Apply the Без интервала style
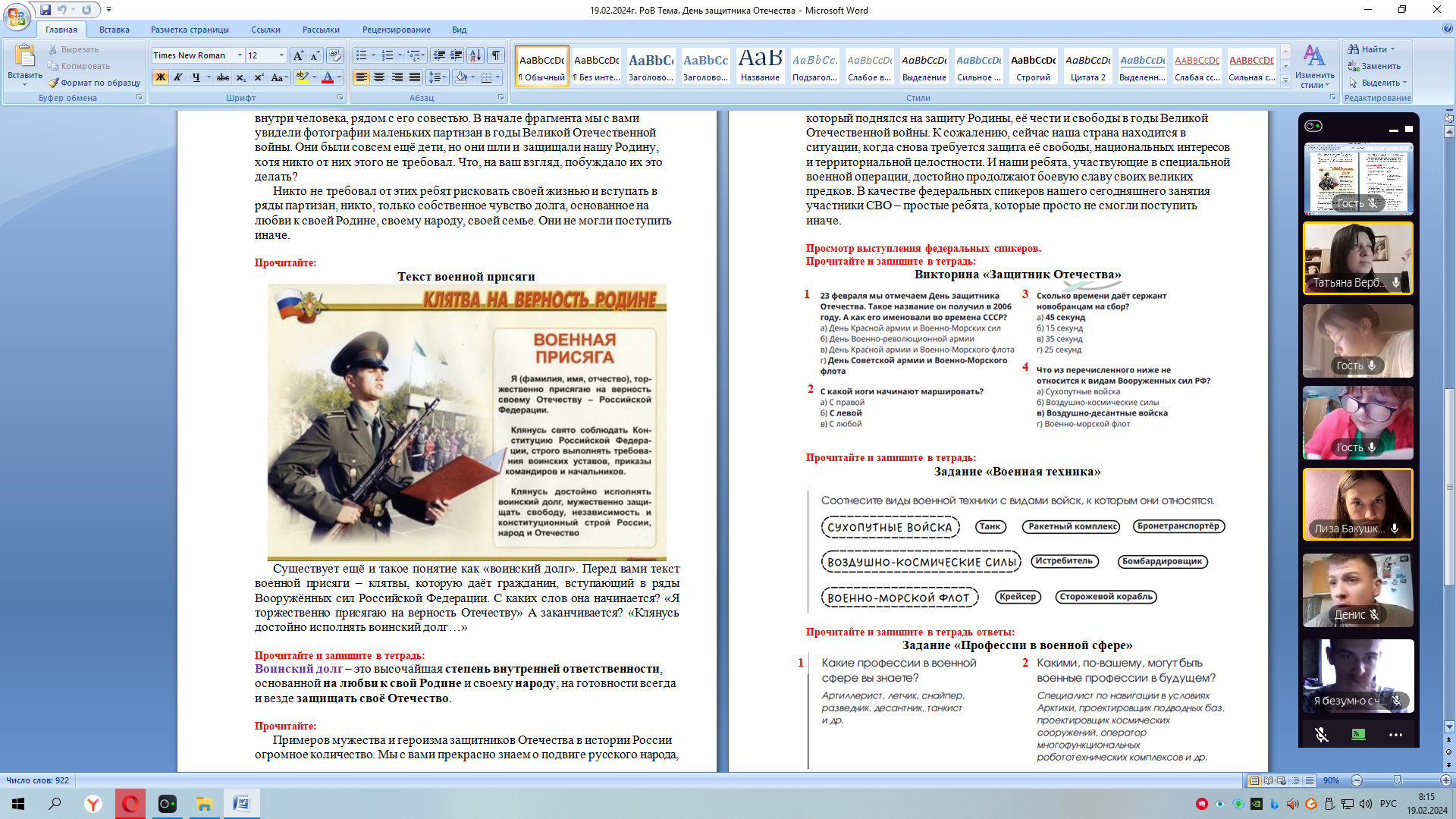The image size is (1456, 819). (597, 66)
